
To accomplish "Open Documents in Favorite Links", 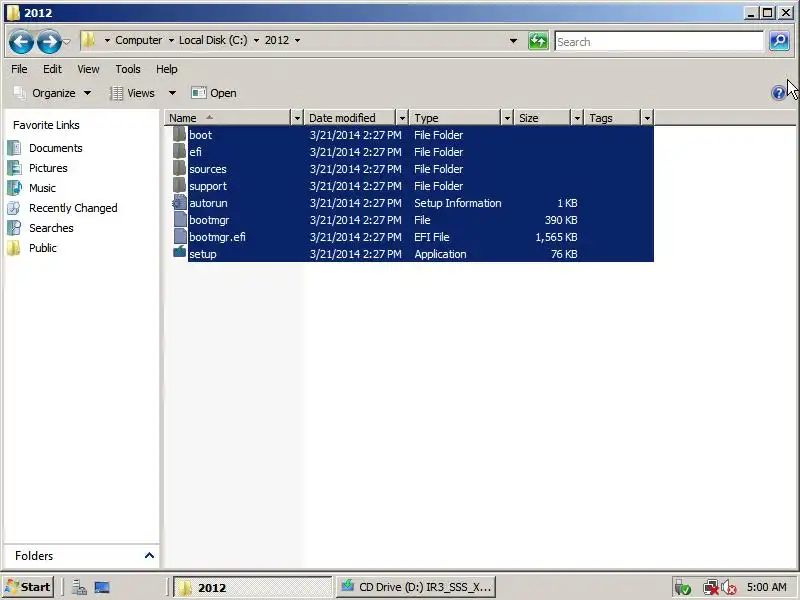I will 56,148.
